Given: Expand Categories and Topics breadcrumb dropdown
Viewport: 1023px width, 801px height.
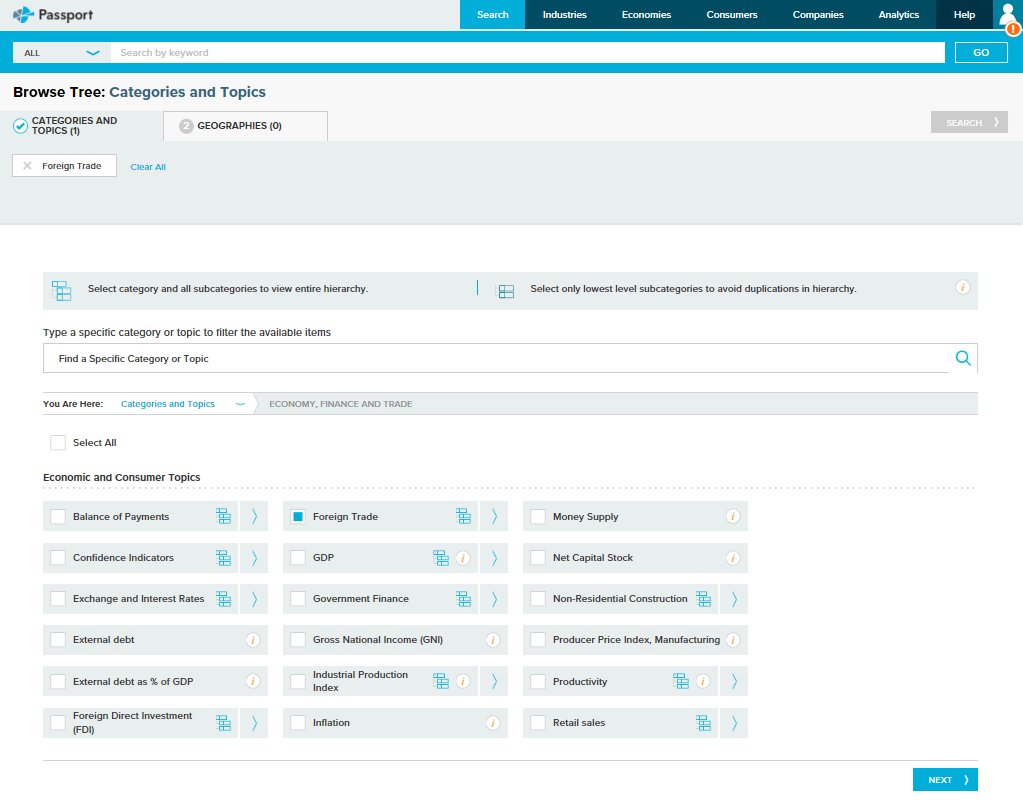Looking at the screenshot, I should (239, 404).
